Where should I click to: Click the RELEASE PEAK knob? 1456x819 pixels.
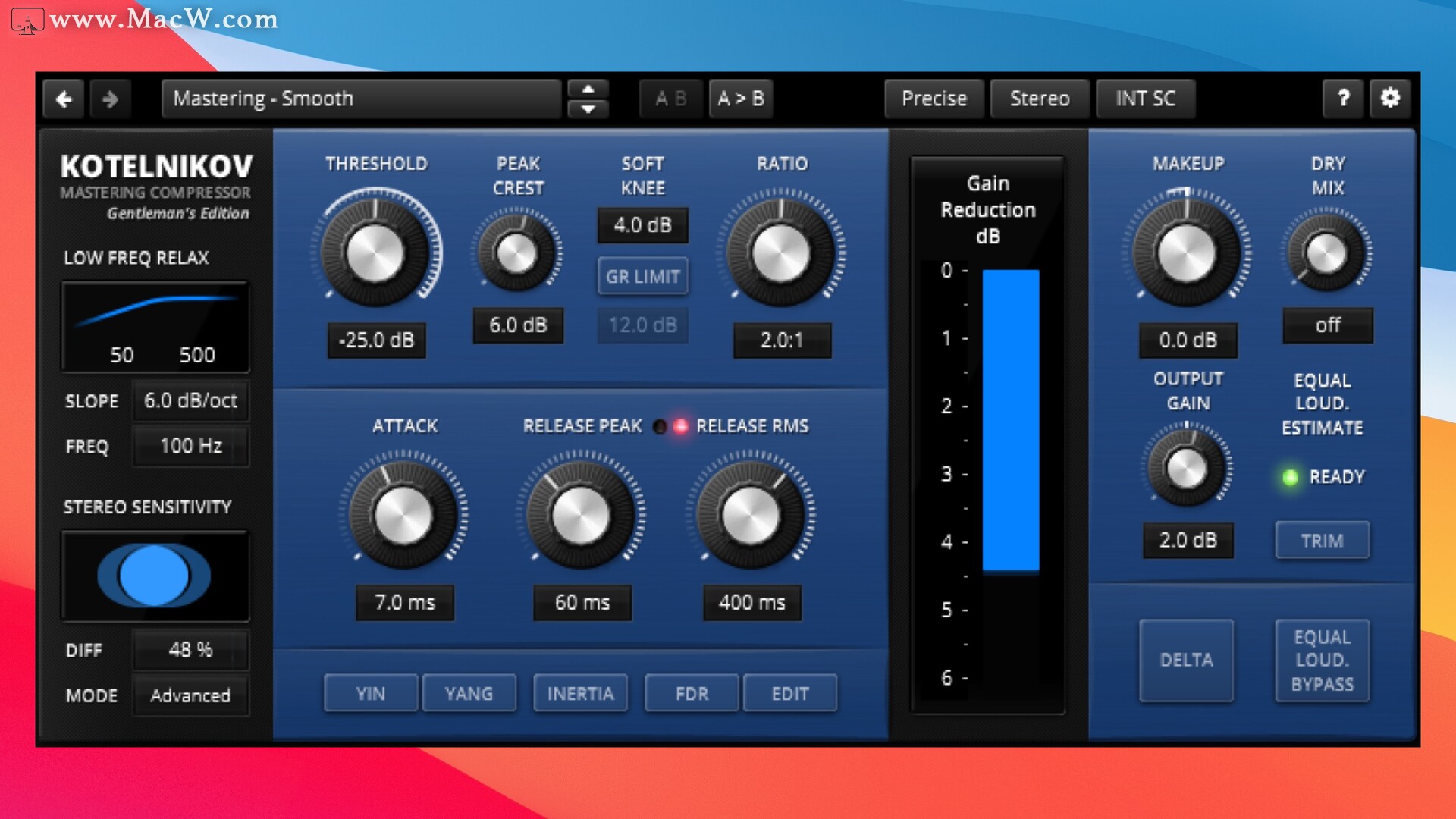click(582, 516)
